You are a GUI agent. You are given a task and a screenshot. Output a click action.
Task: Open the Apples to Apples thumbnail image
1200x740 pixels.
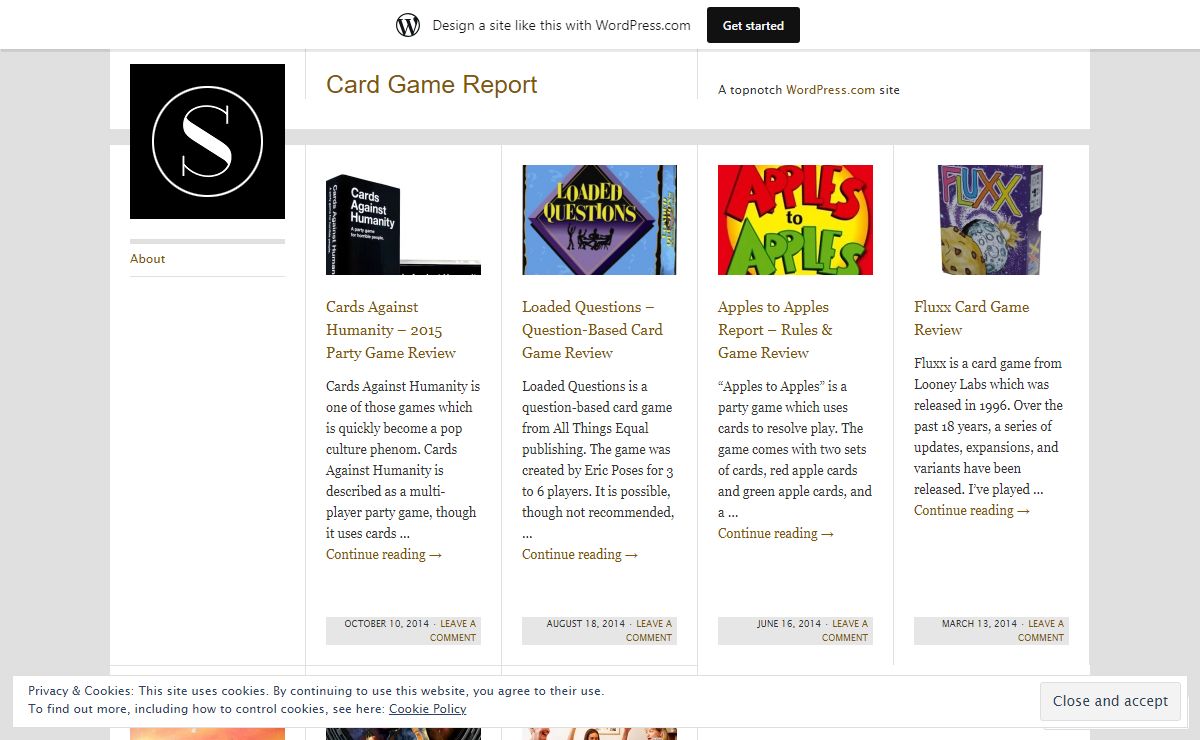click(795, 220)
